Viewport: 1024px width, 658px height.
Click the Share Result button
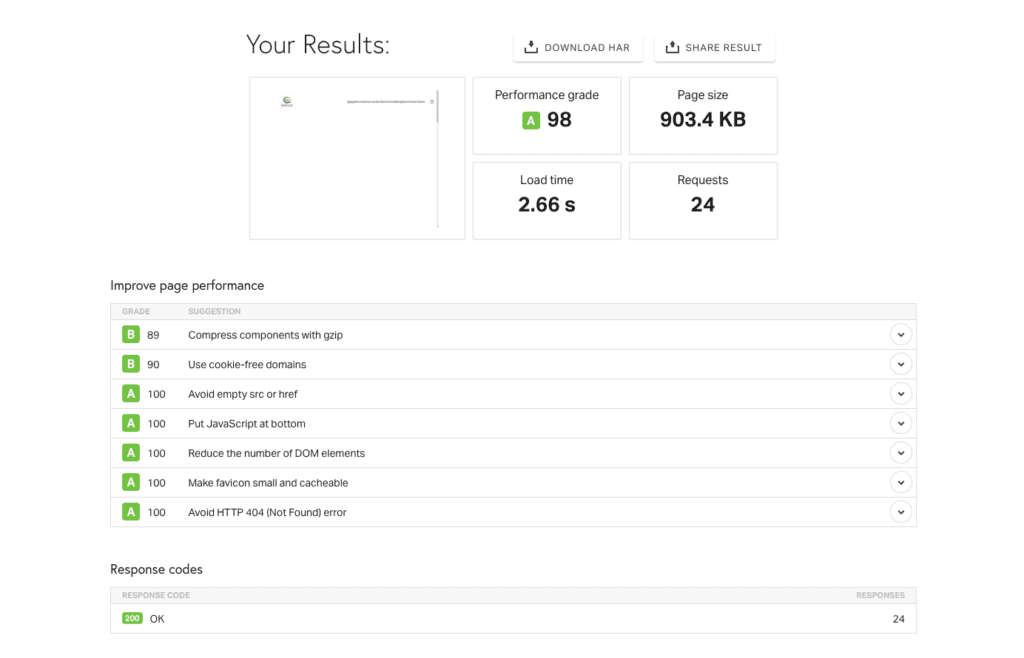tap(714, 46)
